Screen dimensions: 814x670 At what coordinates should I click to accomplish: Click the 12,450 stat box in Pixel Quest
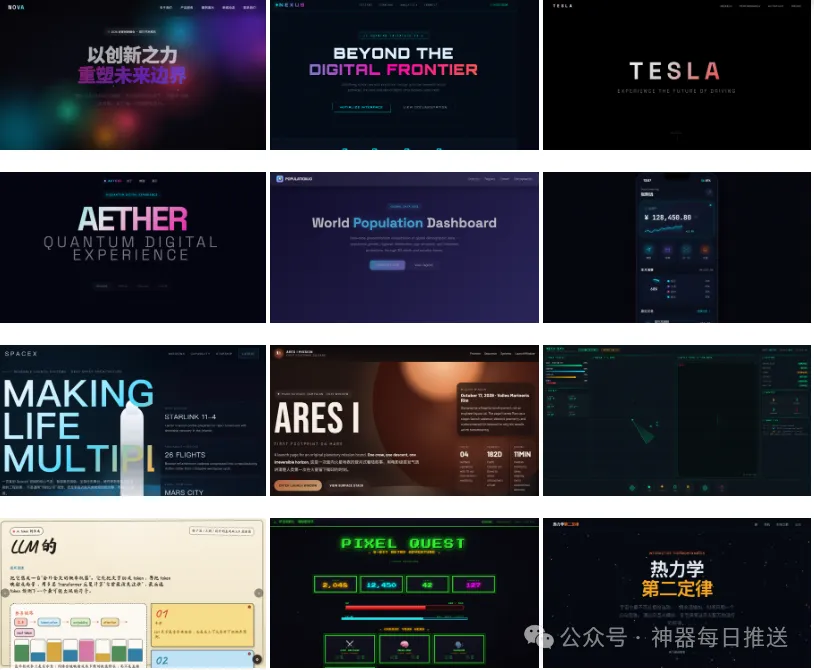point(382,584)
